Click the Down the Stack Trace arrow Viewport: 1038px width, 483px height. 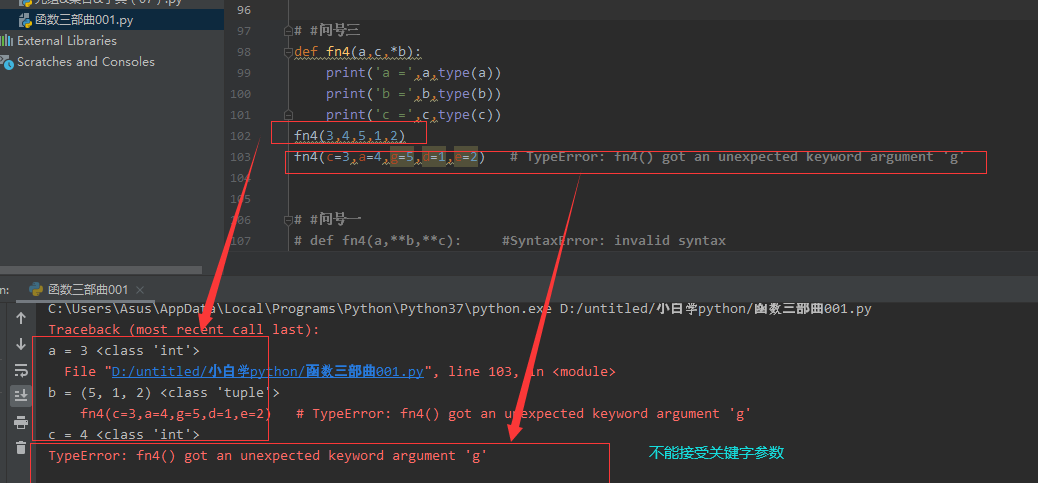(x=21, y=344)
